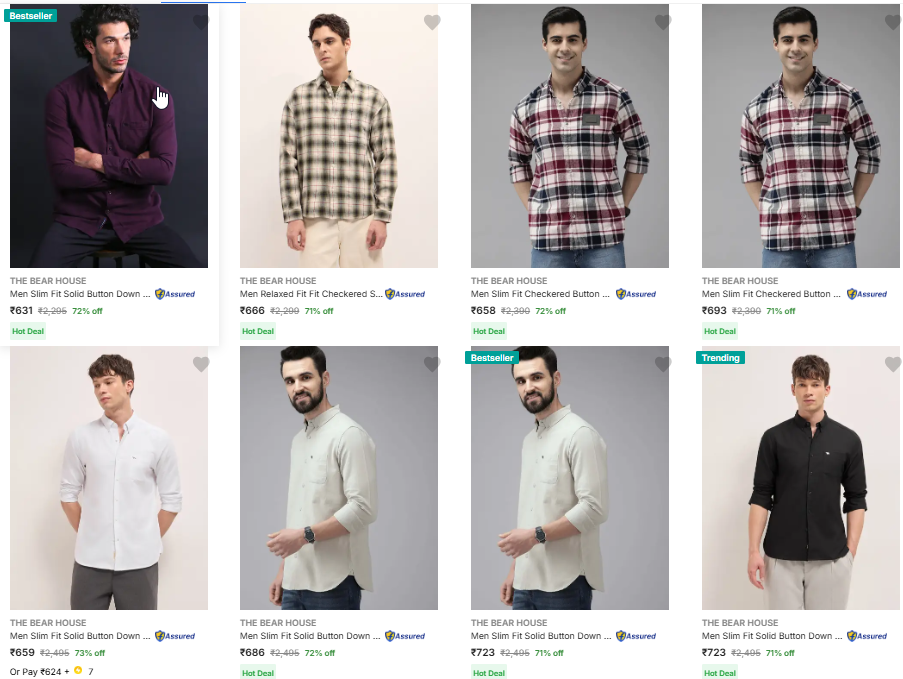Screen dimensions: 903x679
Task: Click Assured badge on ₹631 shirt
Action: click(x=175, y=294)
